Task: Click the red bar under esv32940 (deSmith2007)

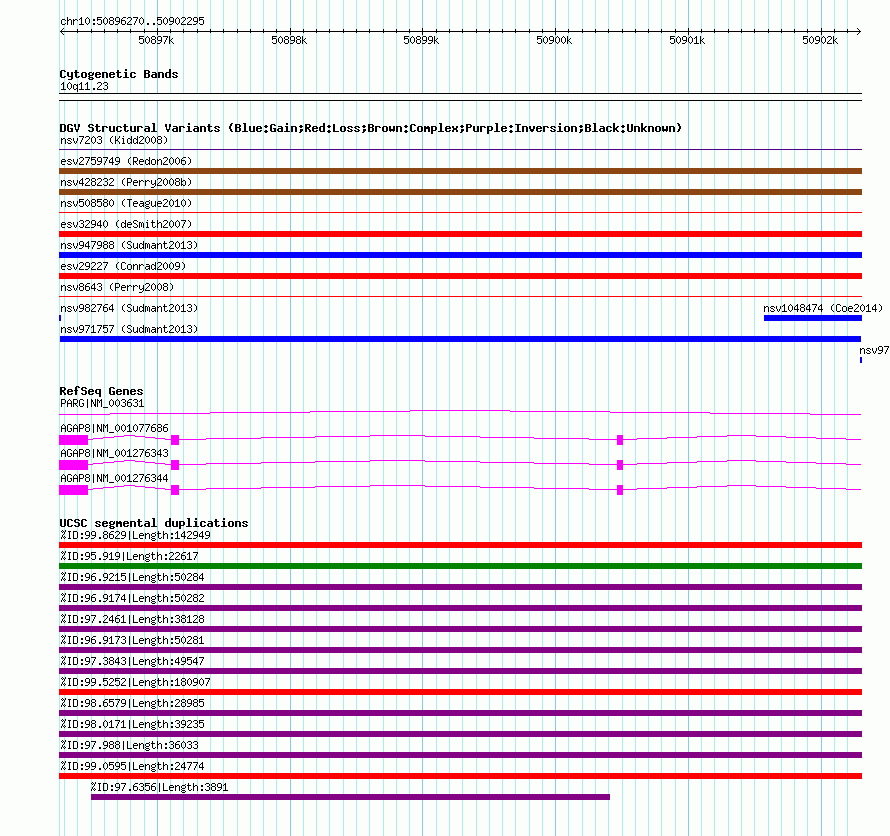Action: pyautogui.click(x=460, y=234)
